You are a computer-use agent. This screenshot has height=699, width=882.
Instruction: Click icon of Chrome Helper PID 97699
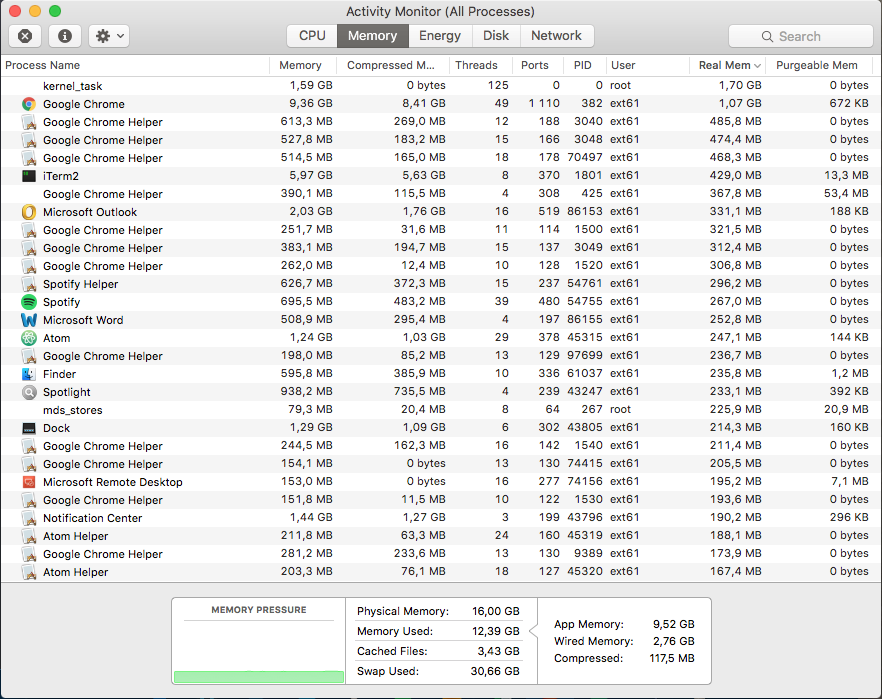click(29, 356)
